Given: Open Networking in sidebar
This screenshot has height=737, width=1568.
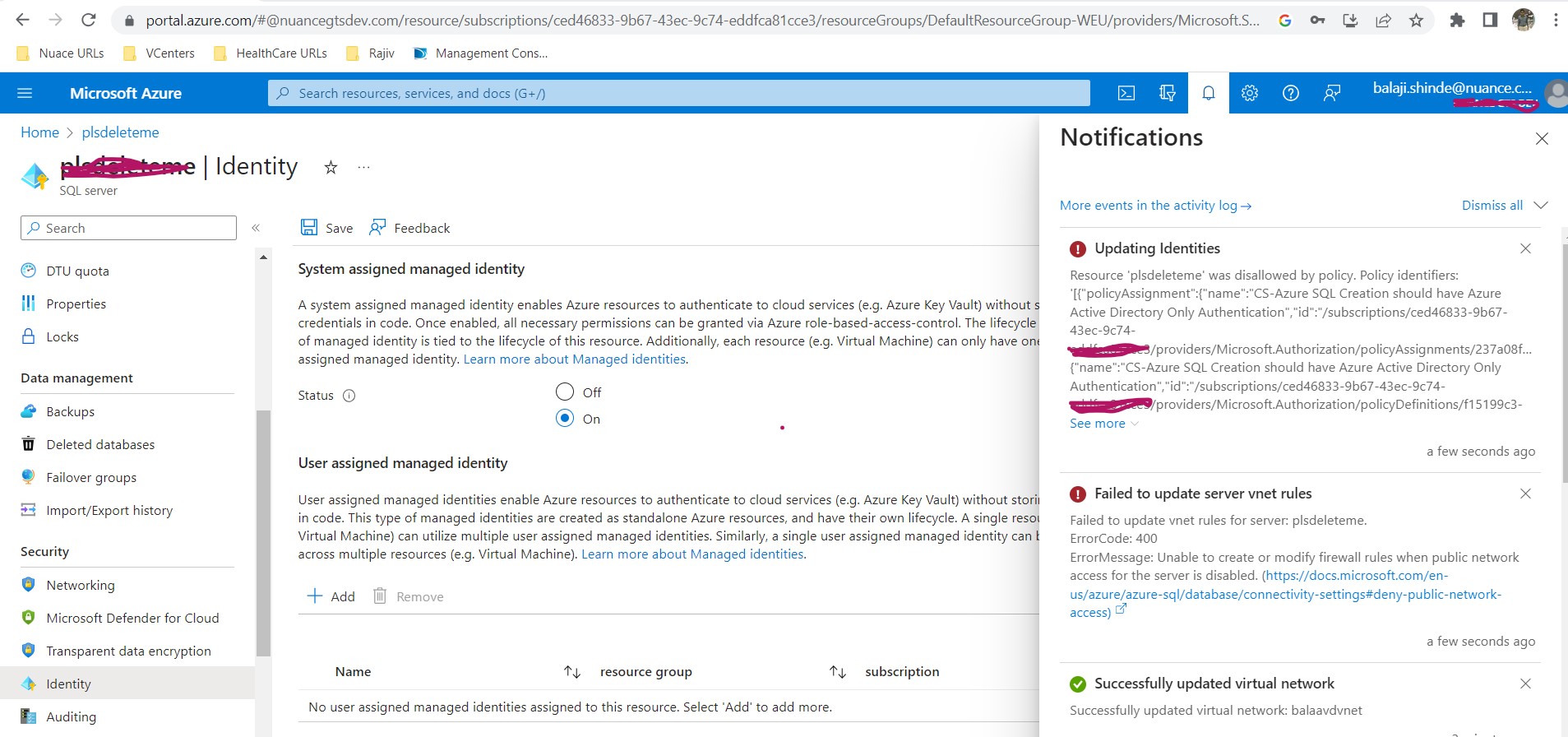Looking at the screenshot, I should (81, 585).
